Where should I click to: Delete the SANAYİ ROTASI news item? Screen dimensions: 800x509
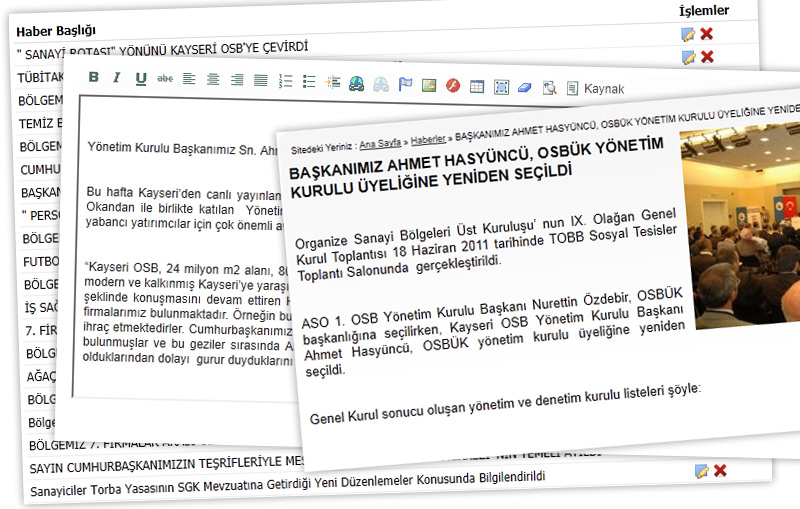pyautogui.click(x=707, y=34)
